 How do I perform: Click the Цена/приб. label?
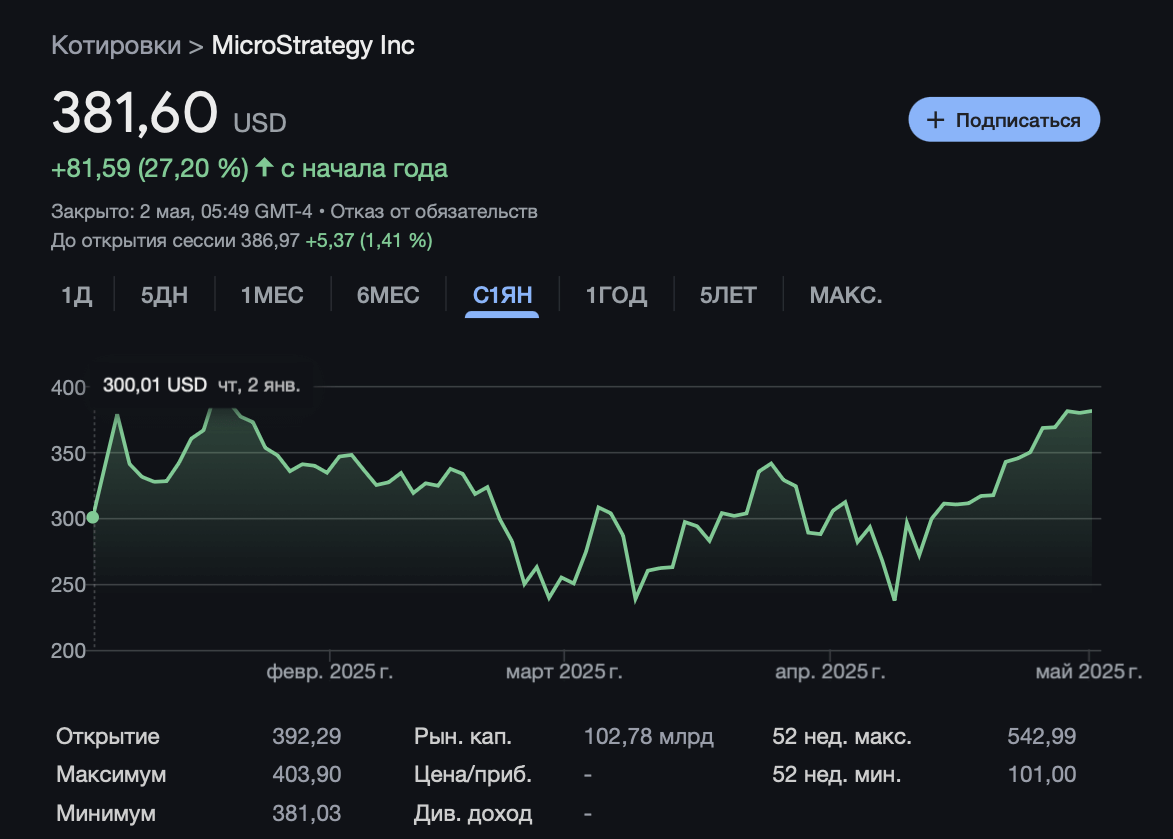tap(473, 775)
